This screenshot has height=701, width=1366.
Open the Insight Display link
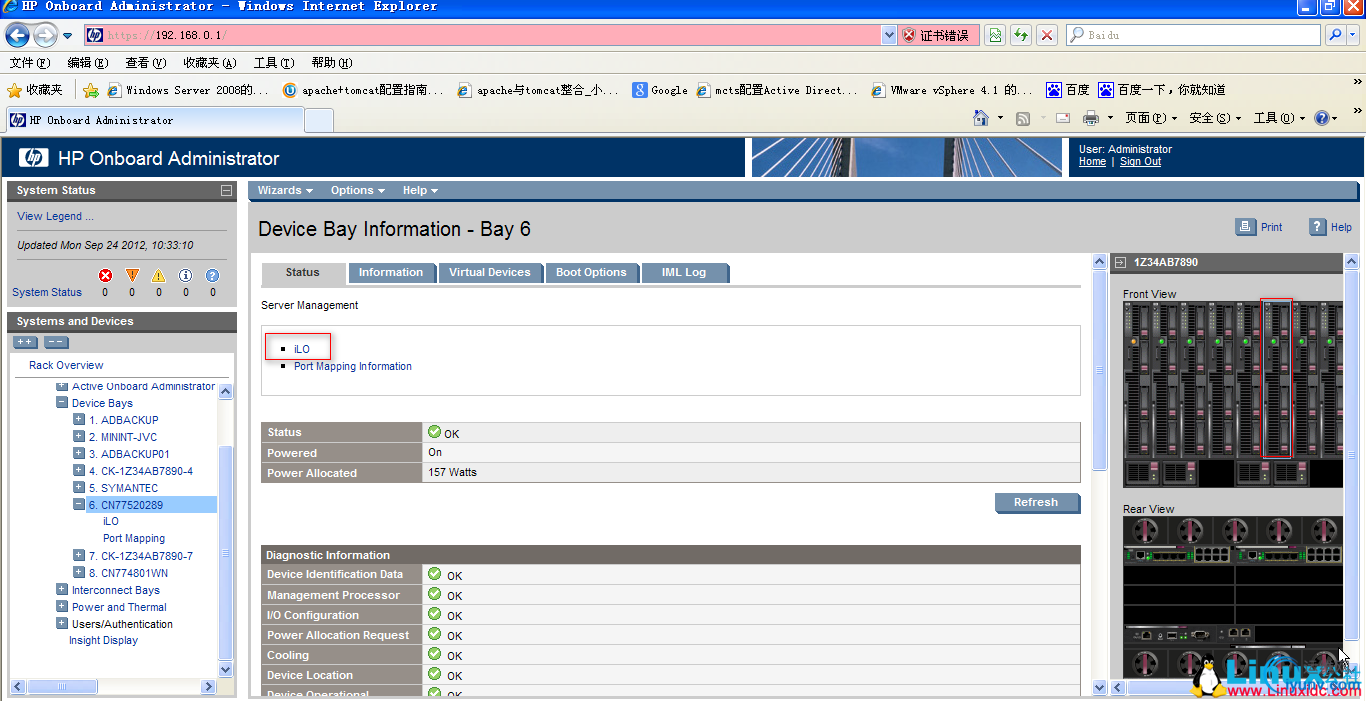pos(103,640)
